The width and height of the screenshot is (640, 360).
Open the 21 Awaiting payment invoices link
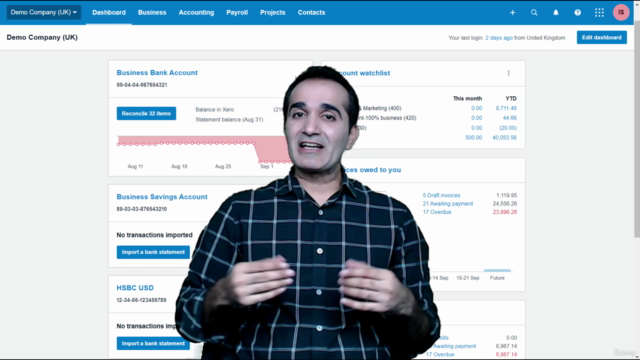tap(448, 204)
